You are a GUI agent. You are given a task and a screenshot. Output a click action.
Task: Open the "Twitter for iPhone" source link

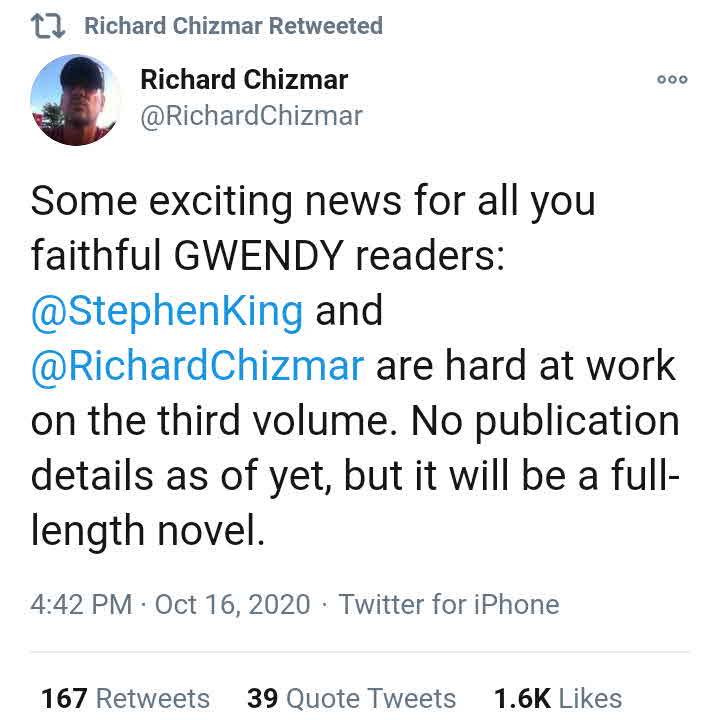tap(448, 604)
